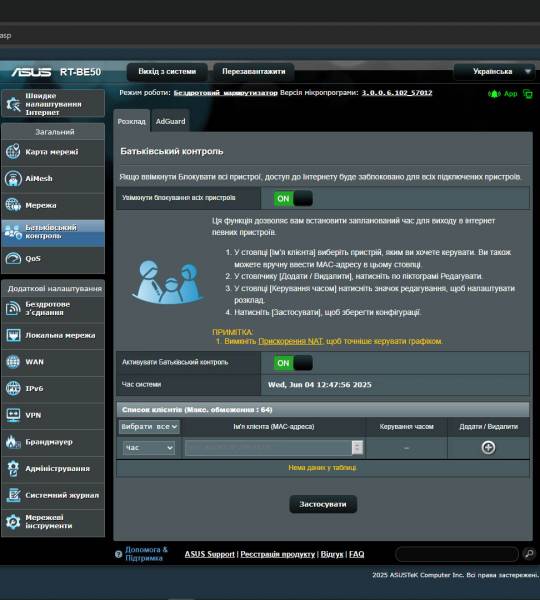Screen dimensions: 540x600
Task: Open Системний журнал notepad icon
Action: [13, 495]
